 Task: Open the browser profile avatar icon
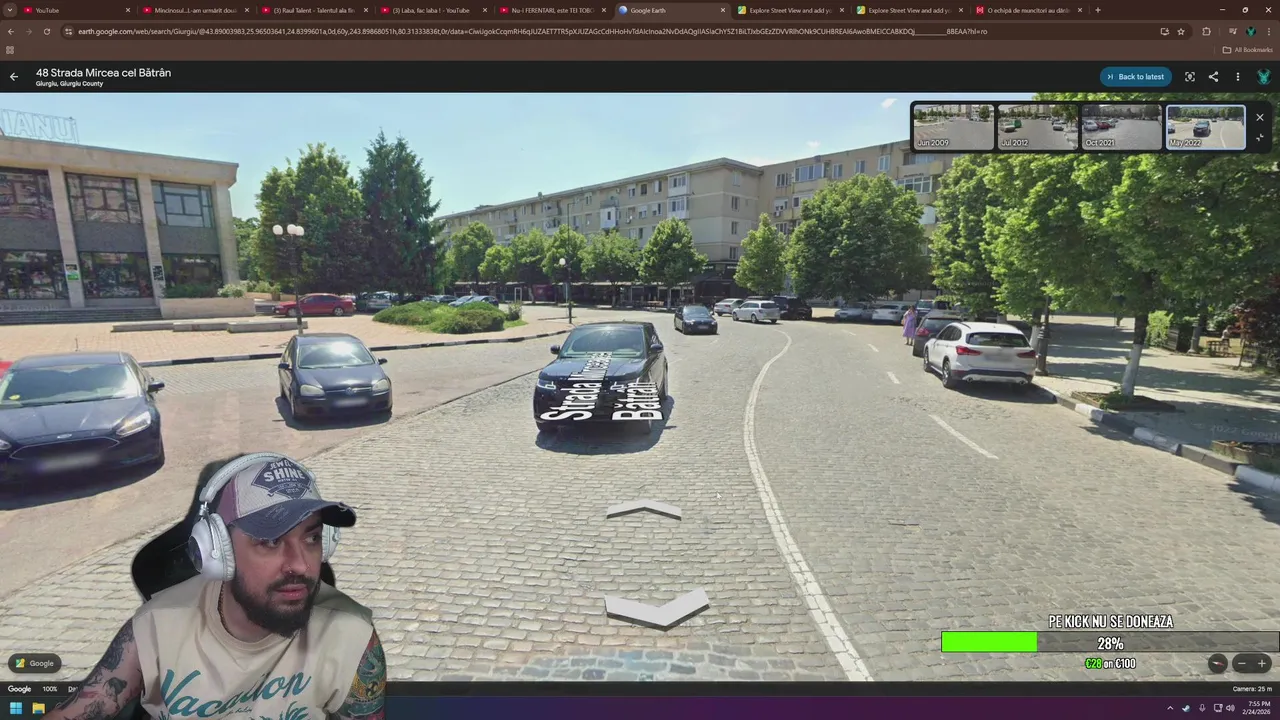tap(1250, 31)
